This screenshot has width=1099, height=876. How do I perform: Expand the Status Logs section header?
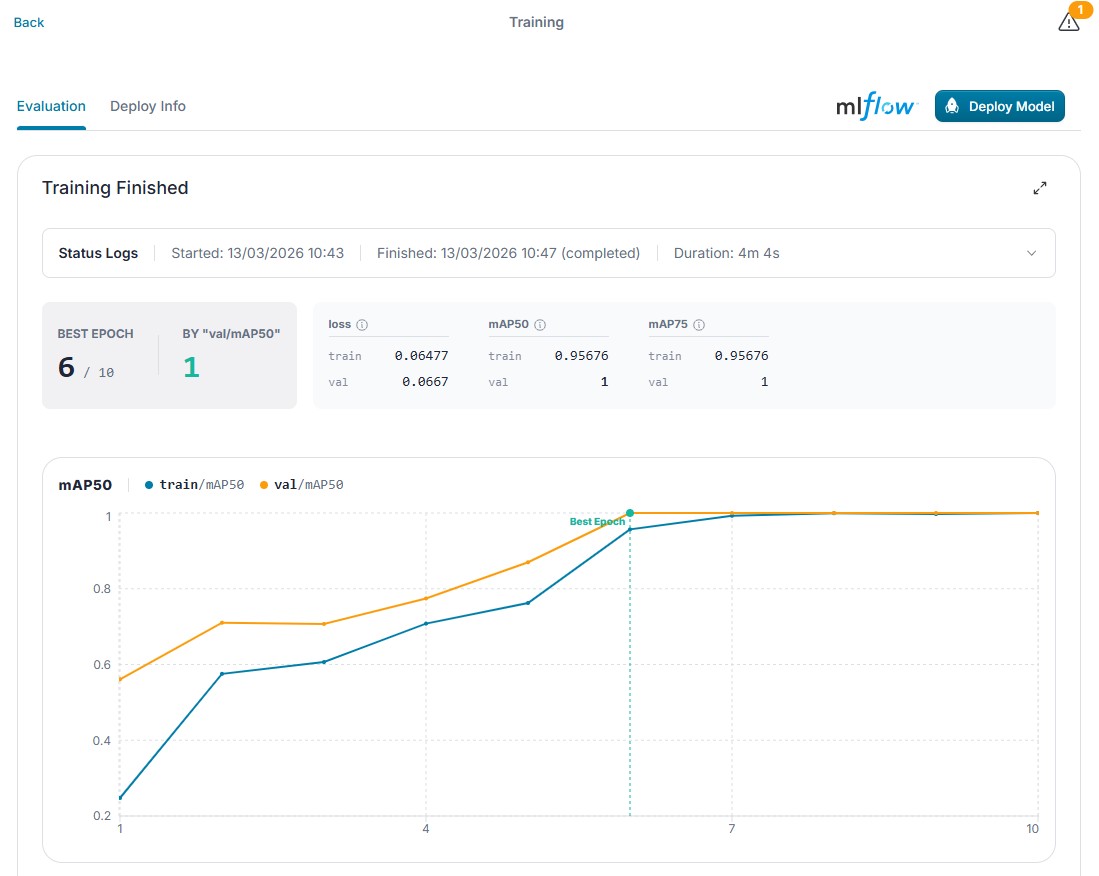(549, 253)
